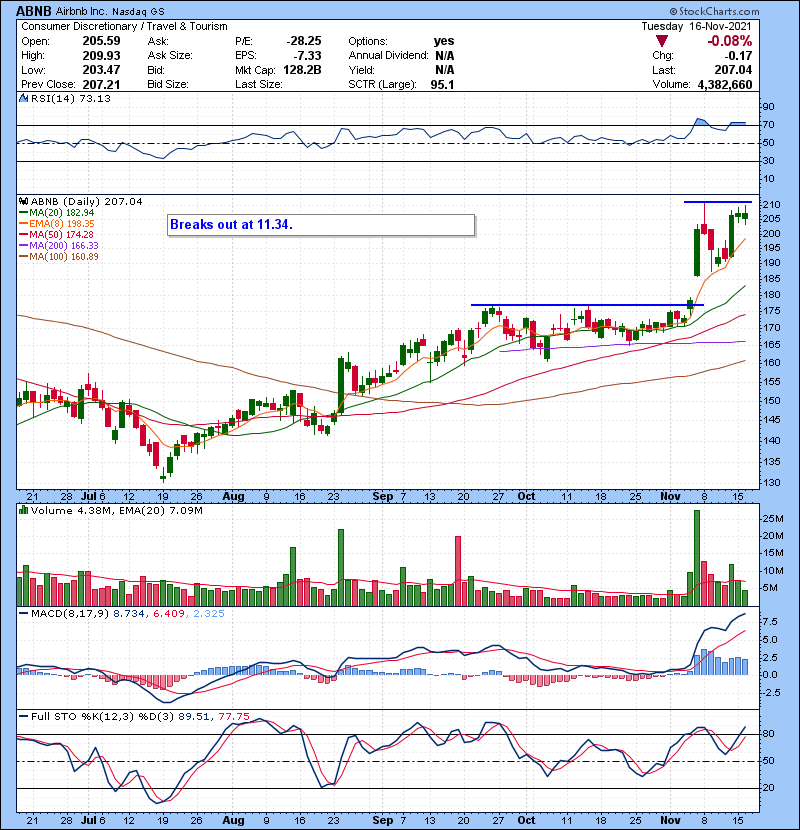Click the 210 price axis label

tap(771, 205)
